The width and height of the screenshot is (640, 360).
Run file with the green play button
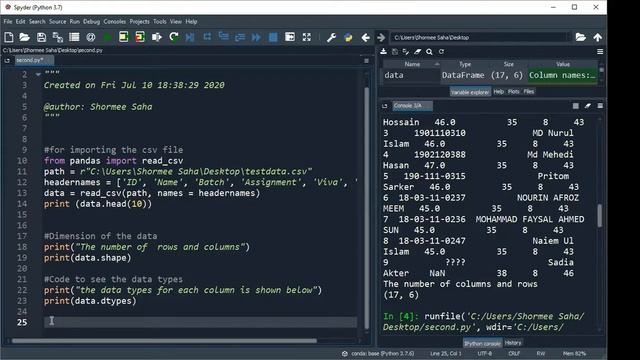[107, 38]
